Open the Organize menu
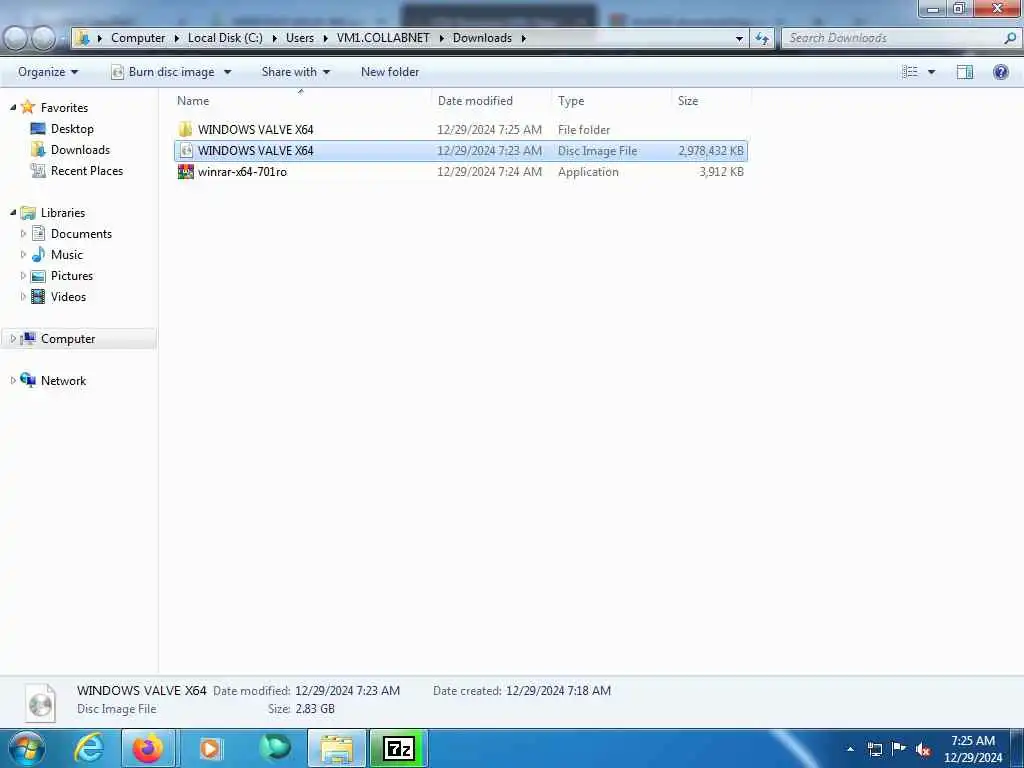The image size is (1024, 768). [x=48, y=72]
